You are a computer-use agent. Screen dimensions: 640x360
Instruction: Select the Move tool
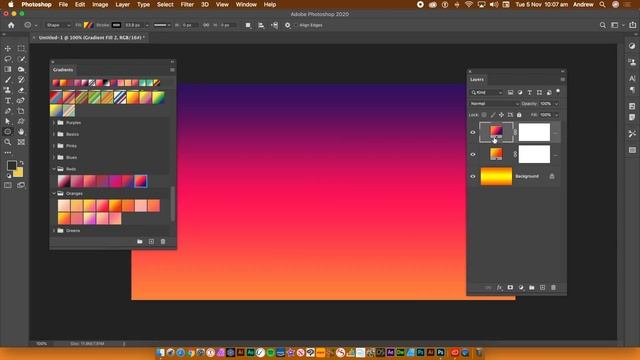[x=8, y=49]
